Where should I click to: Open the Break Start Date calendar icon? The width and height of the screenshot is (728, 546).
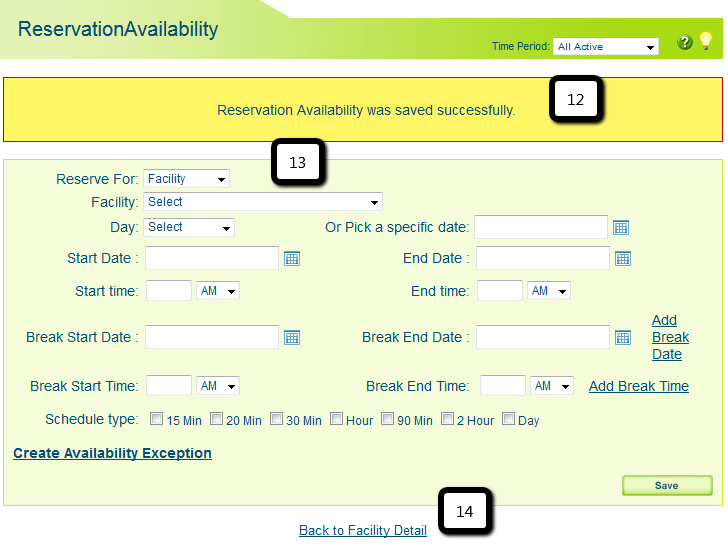click(x=292, y=337)
